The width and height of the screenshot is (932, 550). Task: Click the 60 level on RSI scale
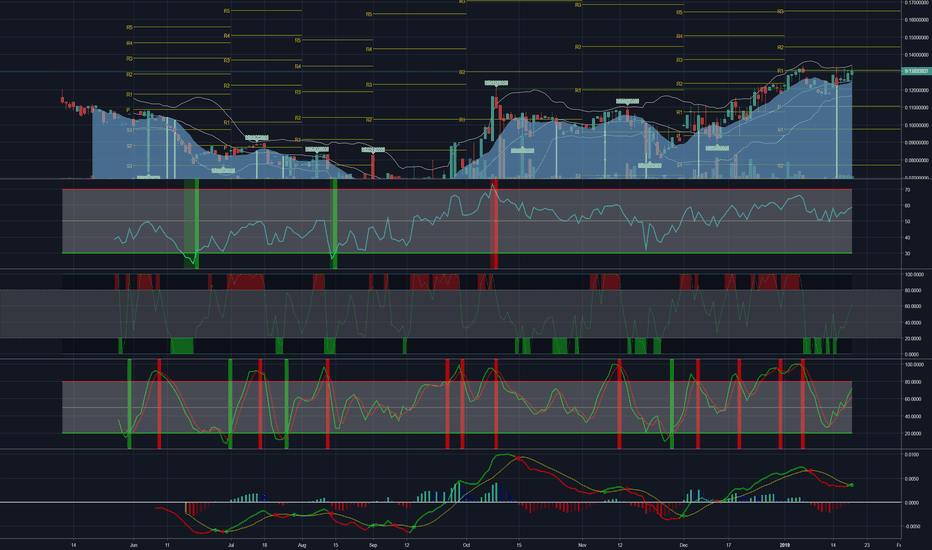click(x=907, y=206)
